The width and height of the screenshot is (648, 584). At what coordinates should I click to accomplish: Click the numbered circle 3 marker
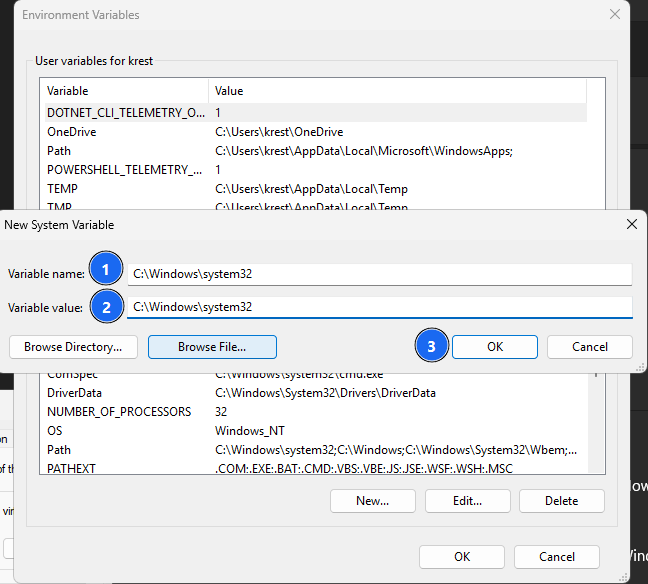pos(431,346)
